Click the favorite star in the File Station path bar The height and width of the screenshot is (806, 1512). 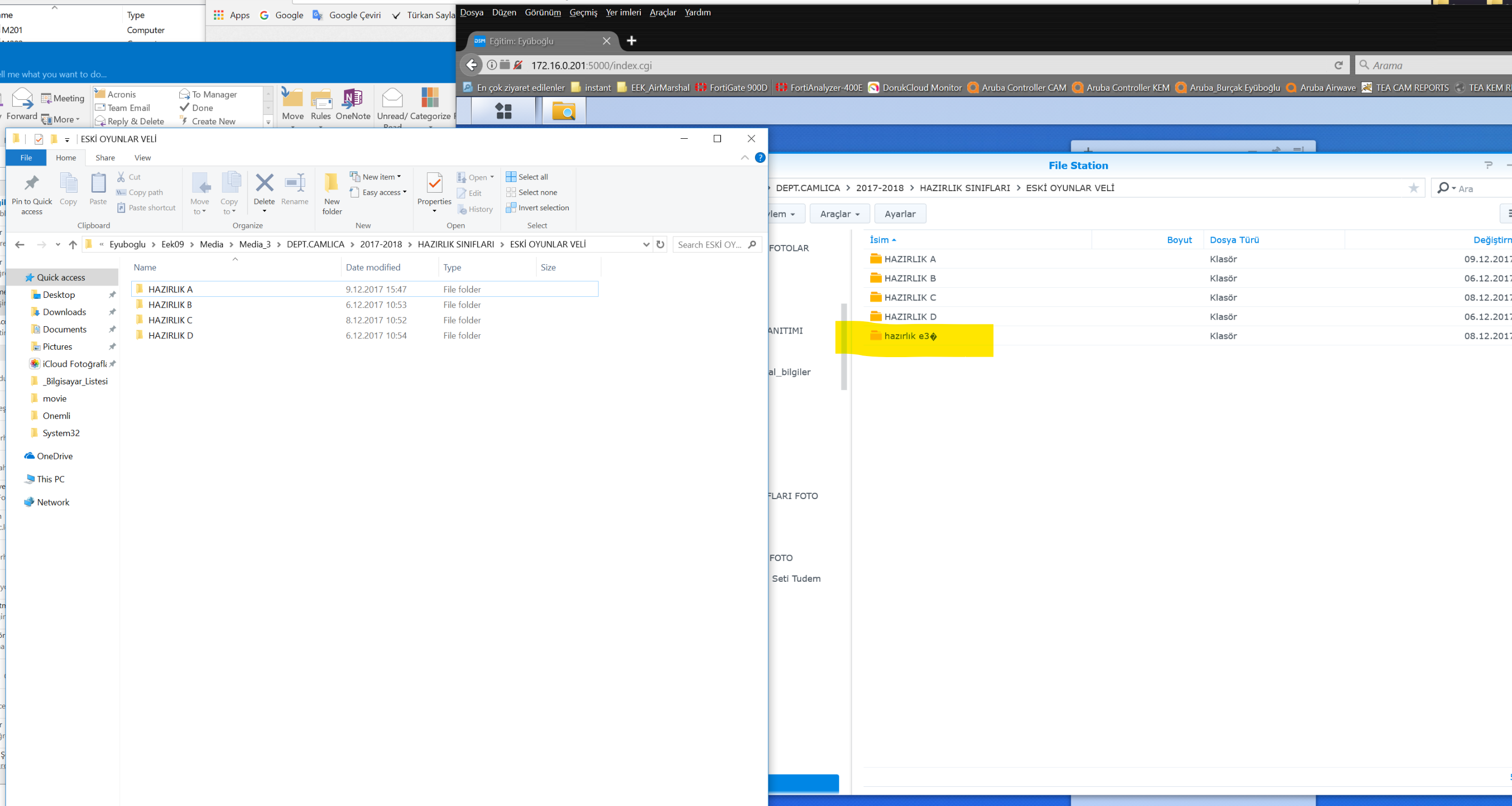click(1413, 188)
